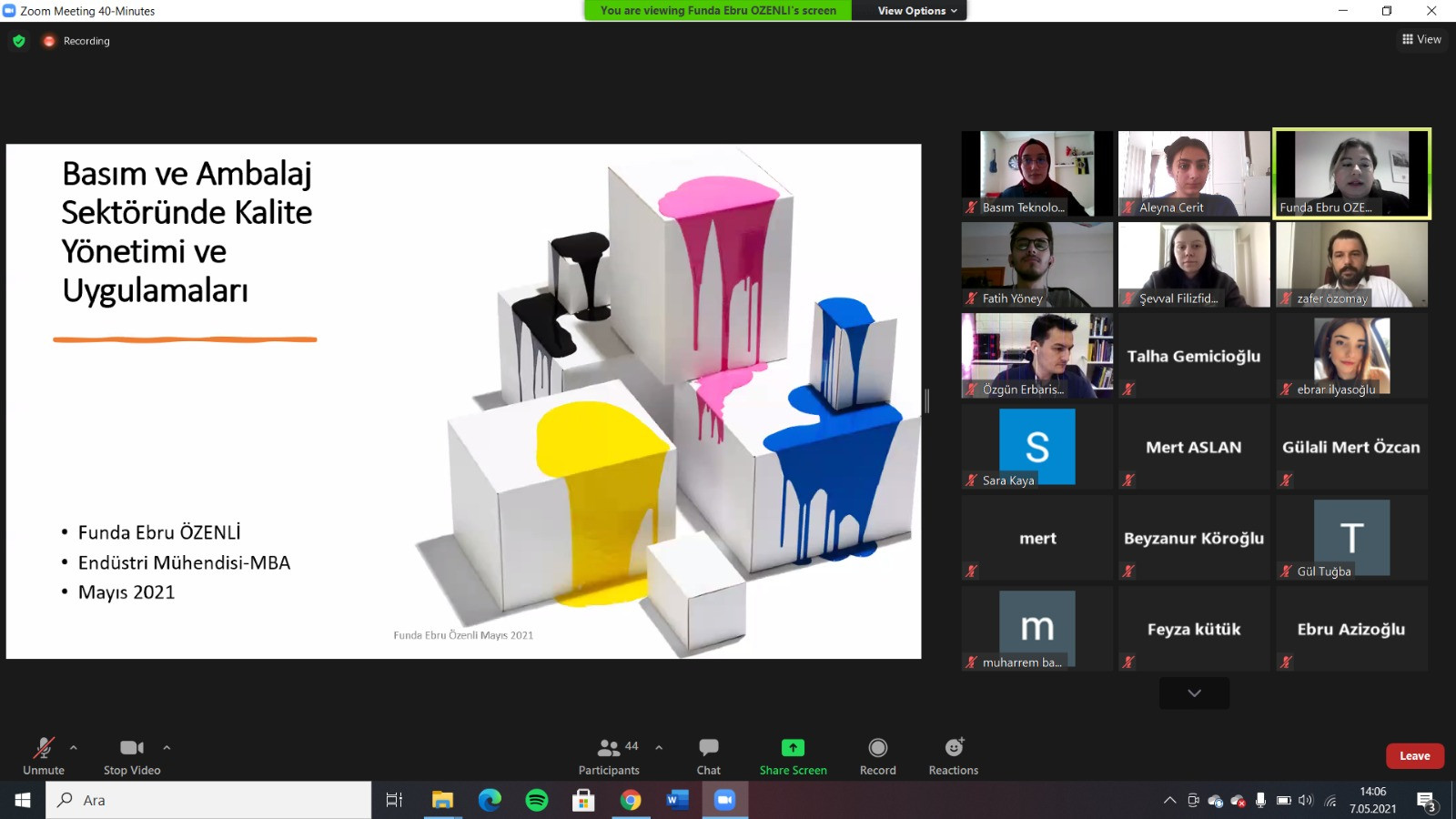Screen dimensions: 1456x819
Task: Select zafer özomay video thumbnail
Action: (1351, 265)
